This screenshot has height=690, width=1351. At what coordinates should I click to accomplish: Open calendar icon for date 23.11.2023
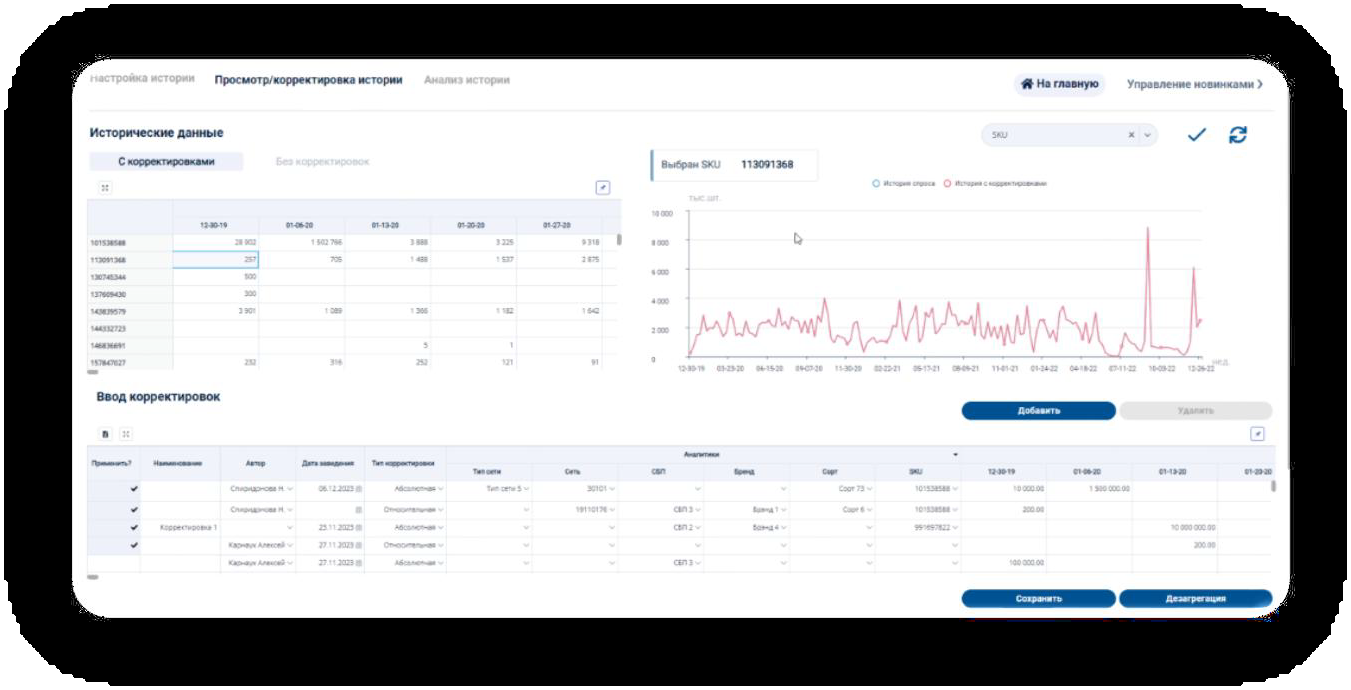coord(358,527)
